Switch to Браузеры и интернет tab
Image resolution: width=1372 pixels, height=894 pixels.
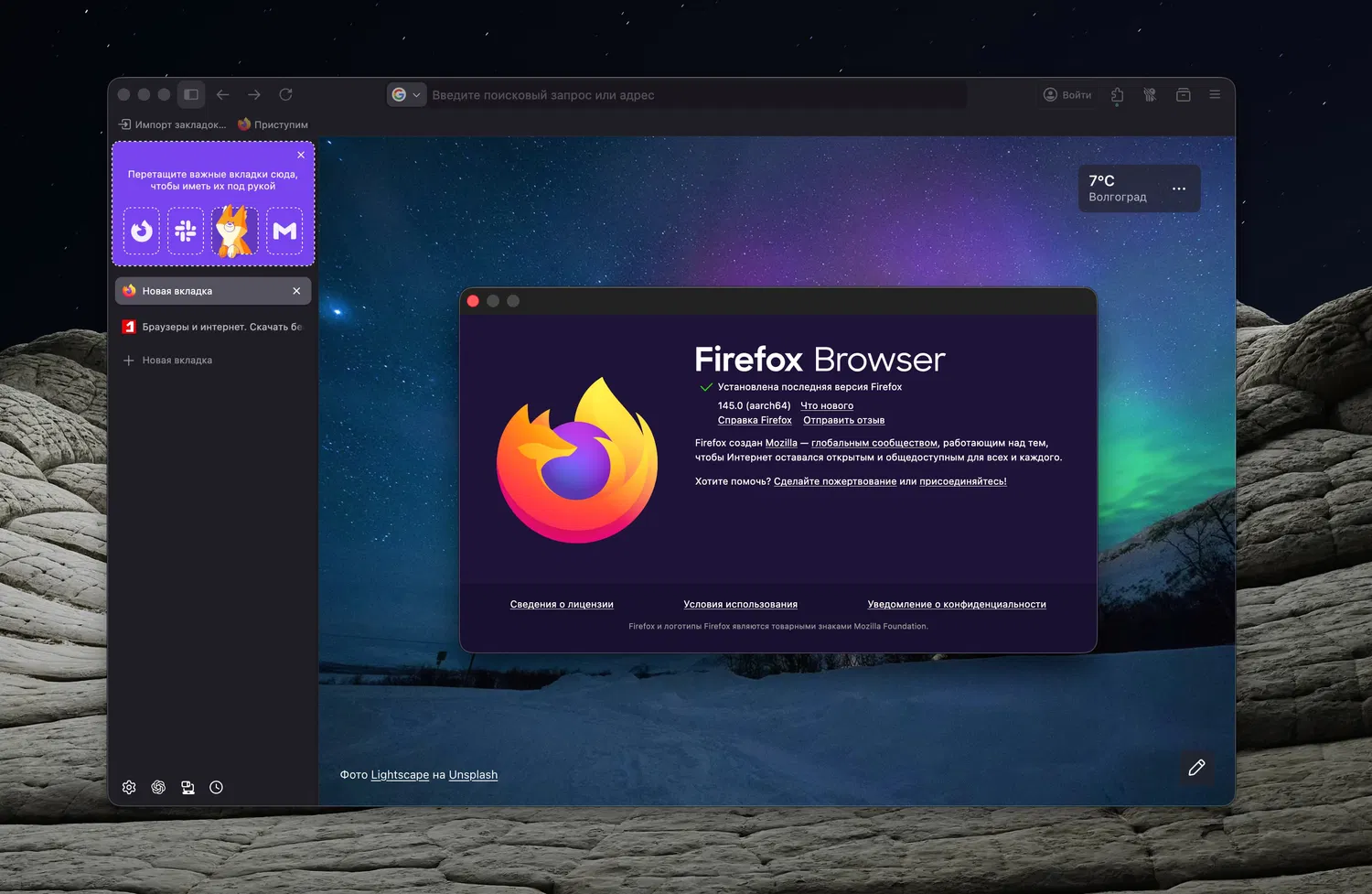pyautogui.click(x=213, y=327)
